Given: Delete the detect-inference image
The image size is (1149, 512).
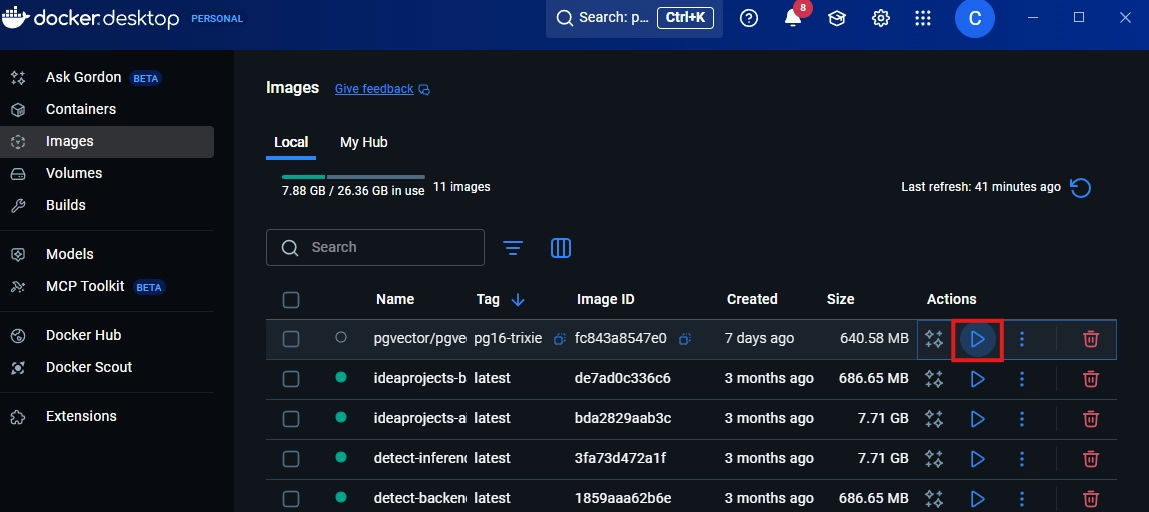Looking at the screenshot, I should click(1090, 458).
